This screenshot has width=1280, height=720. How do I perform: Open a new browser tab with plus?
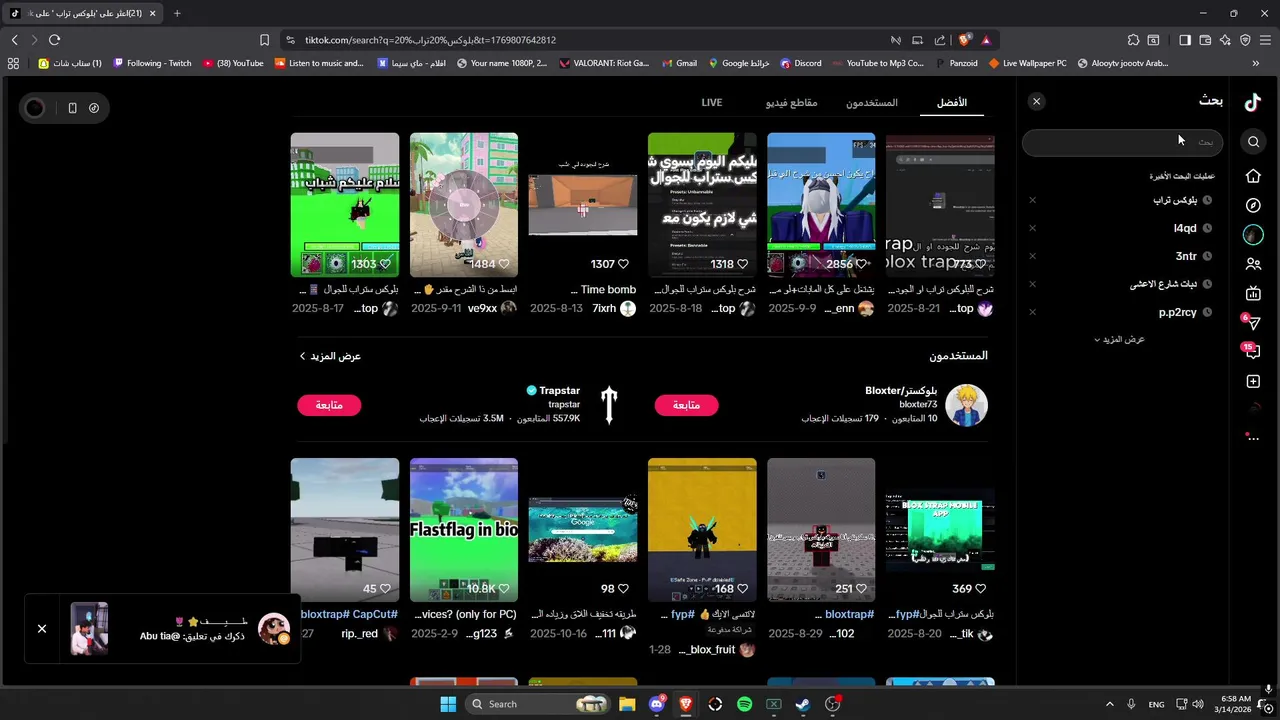point(177,13)
